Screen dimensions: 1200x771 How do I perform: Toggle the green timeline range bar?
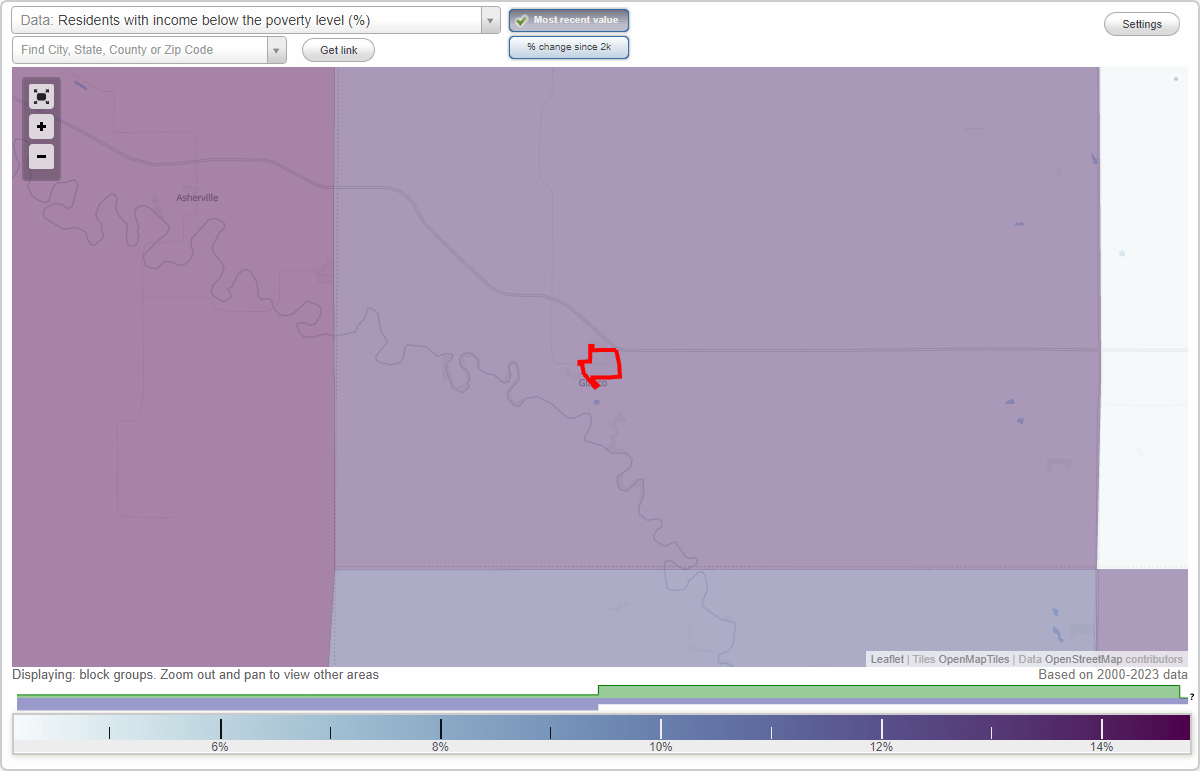[x=890, y=690]
